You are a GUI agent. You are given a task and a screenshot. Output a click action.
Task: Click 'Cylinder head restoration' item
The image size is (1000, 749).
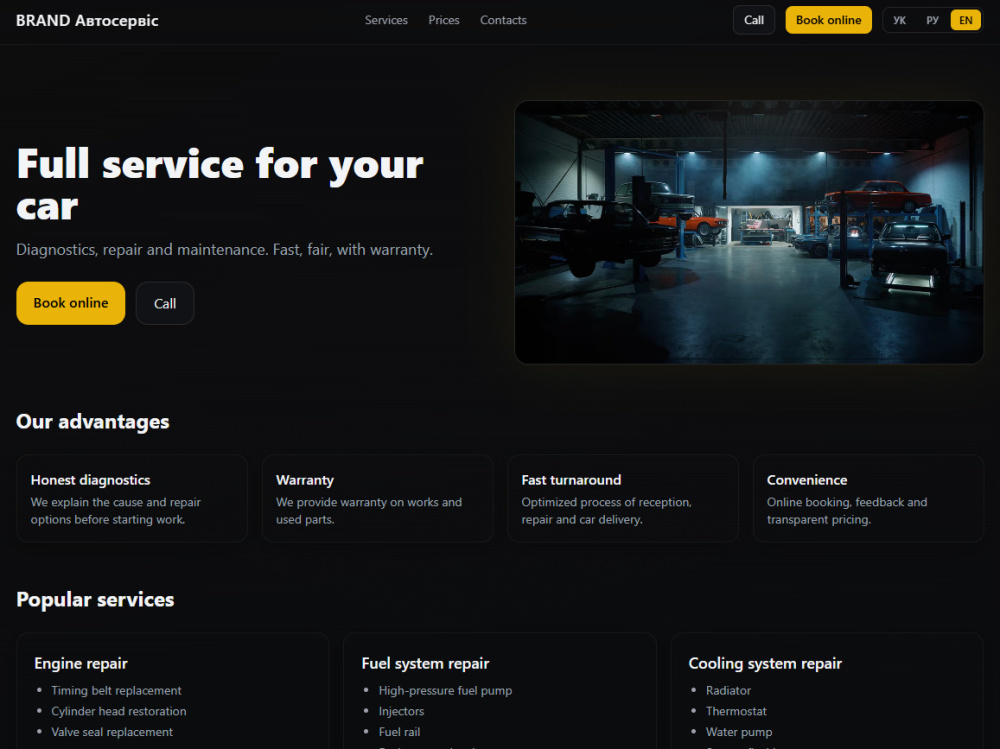click(x=119, y=711)
